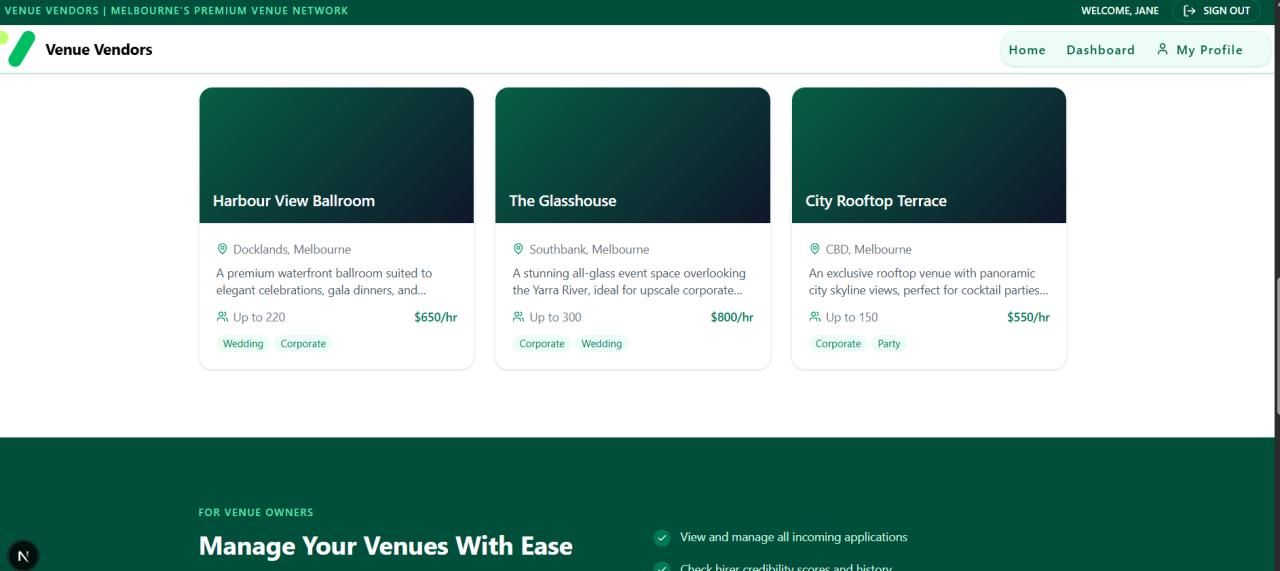Click the Party tag on City Rooftop Terrace
The width and height of the screenshot is (1280, 571).
889,344
